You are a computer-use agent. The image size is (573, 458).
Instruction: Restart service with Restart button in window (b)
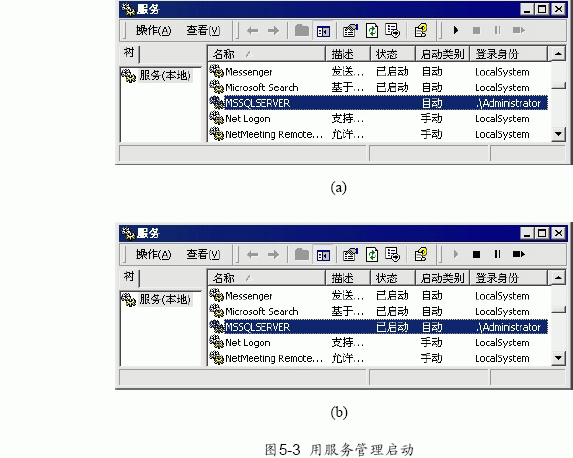point(519,254)
